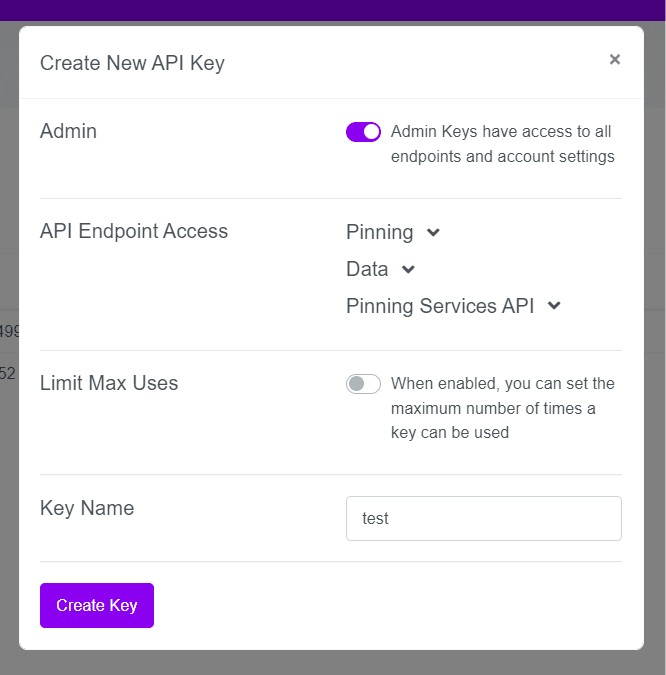Screen dimensions: 666x675
Task: Click the Key Name text field
Action: point(483,518)
